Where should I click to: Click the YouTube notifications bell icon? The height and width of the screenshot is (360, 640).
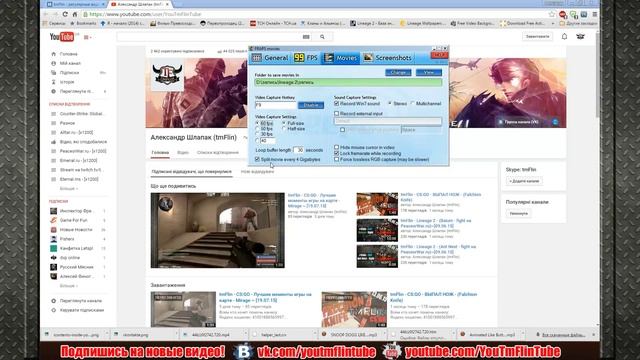click(564, 36)
